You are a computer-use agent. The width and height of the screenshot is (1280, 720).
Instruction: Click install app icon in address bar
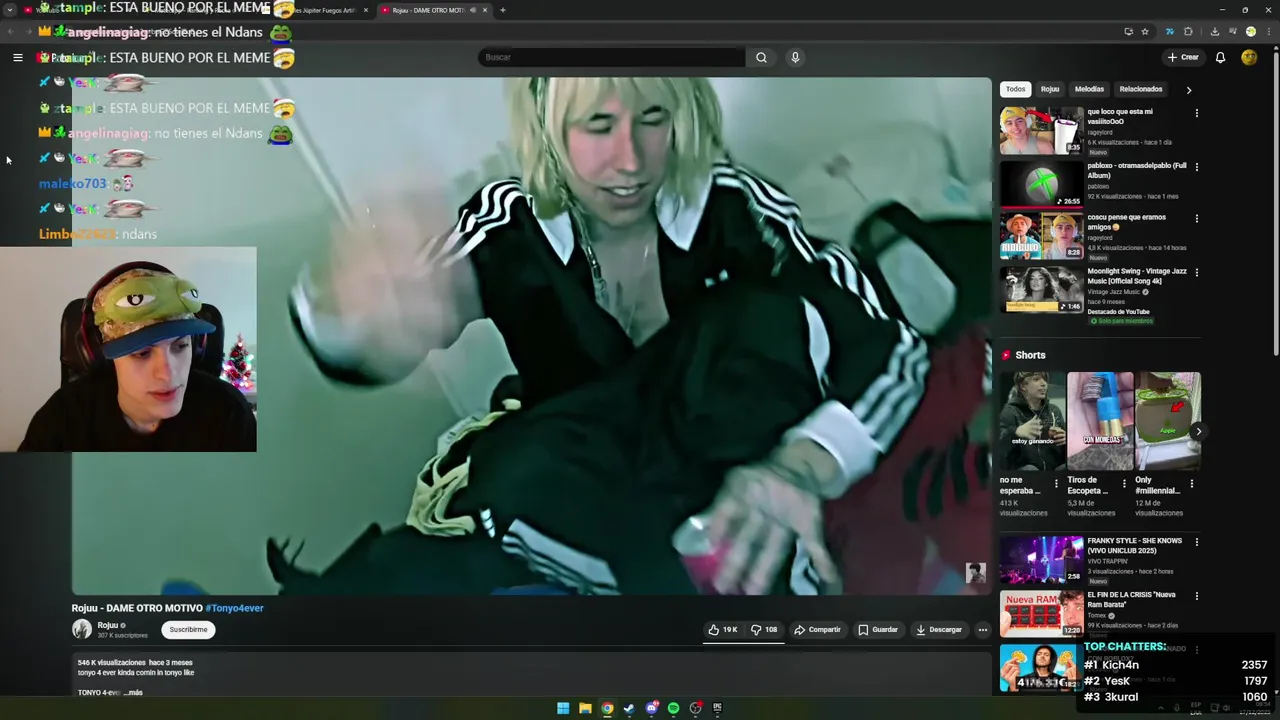[1129, 31]
